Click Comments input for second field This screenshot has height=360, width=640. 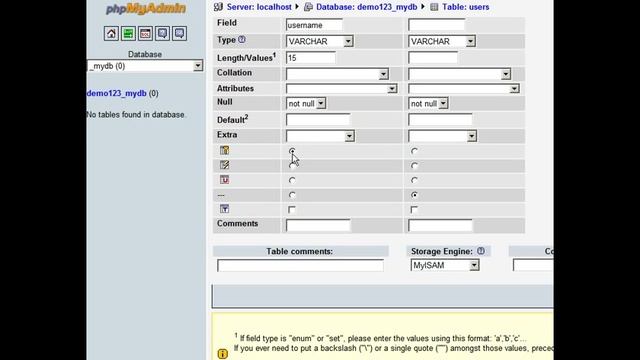click(440, 225)
